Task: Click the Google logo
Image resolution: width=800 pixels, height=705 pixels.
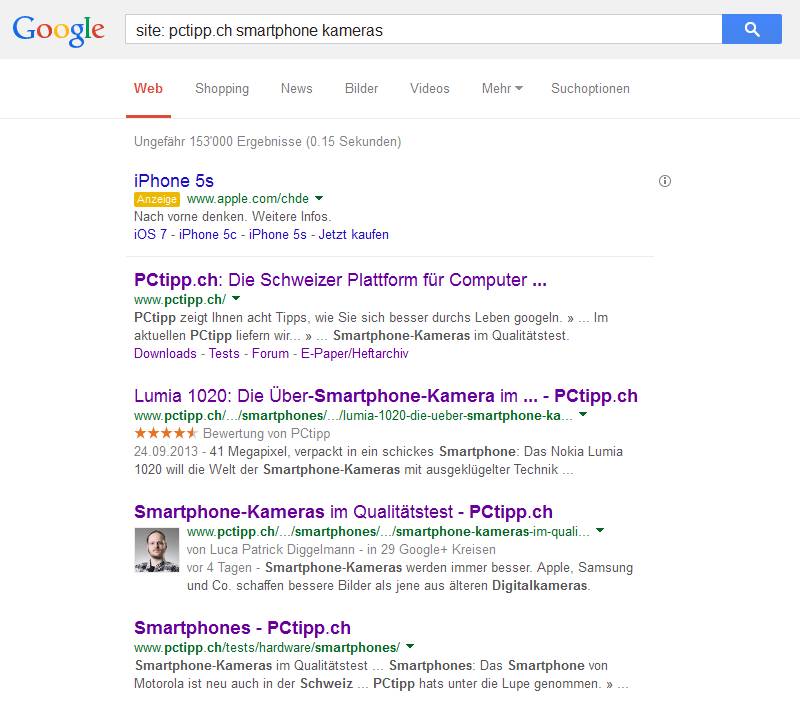Action: click(58, 30)
